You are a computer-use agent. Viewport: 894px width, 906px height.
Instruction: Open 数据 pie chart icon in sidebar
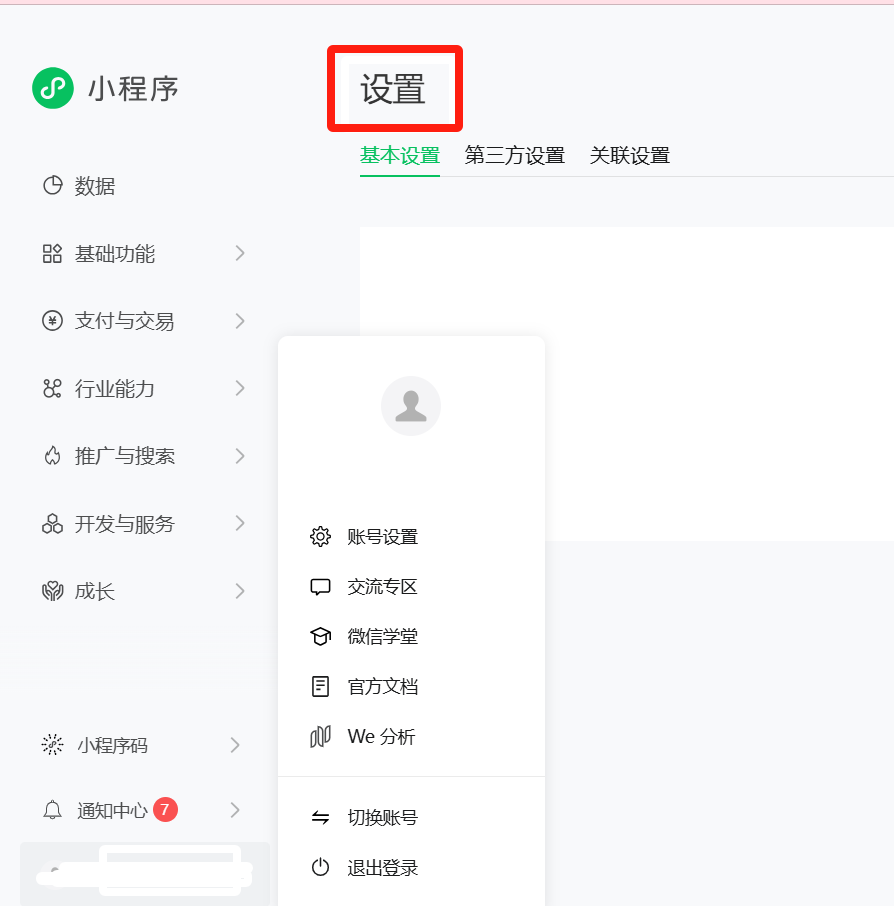(53, 185)
